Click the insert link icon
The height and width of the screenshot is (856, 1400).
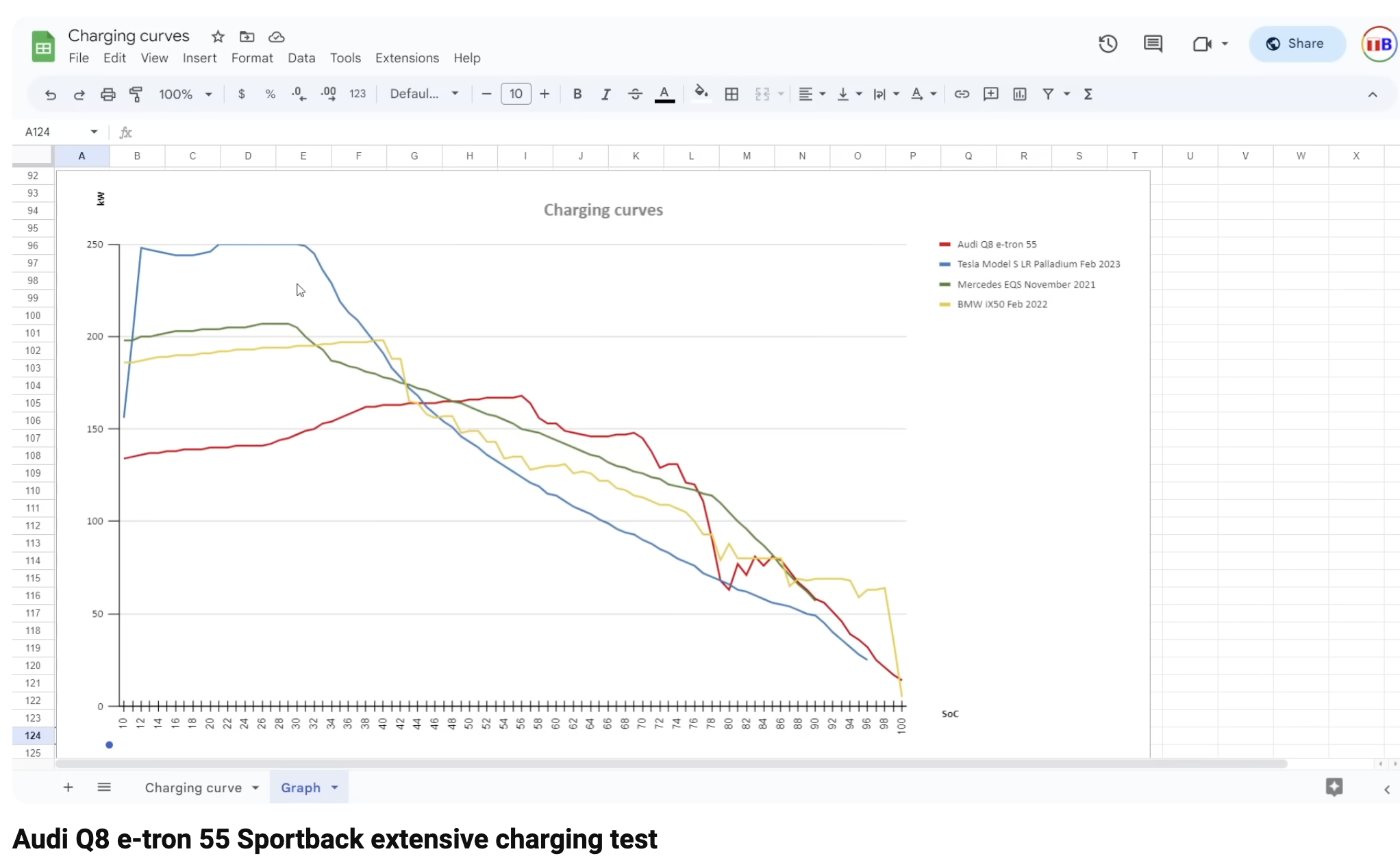click(x=962, y=95)
